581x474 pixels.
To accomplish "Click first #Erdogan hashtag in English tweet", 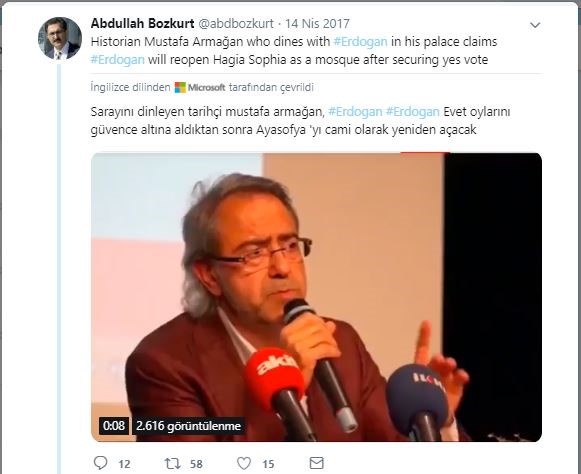I will tap(361, 42).
